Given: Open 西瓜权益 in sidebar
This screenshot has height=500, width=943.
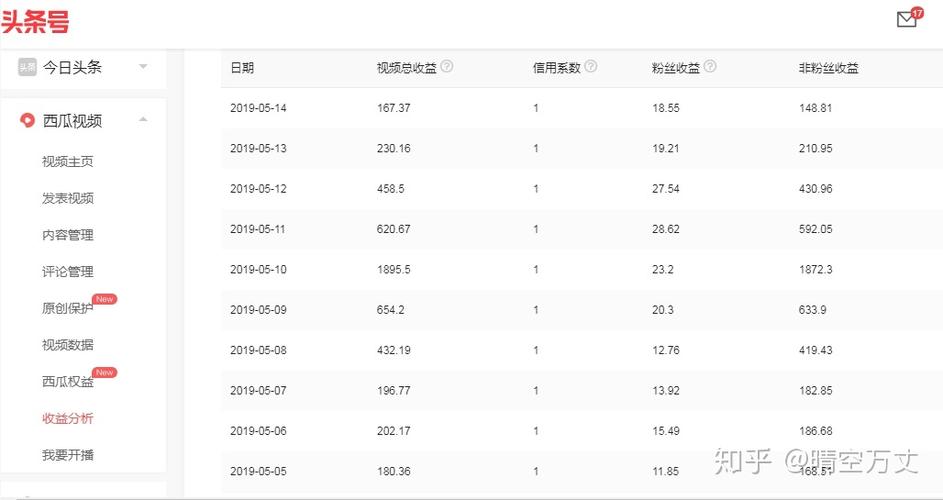Looking at the screenshot, I should tap(68, 381).
